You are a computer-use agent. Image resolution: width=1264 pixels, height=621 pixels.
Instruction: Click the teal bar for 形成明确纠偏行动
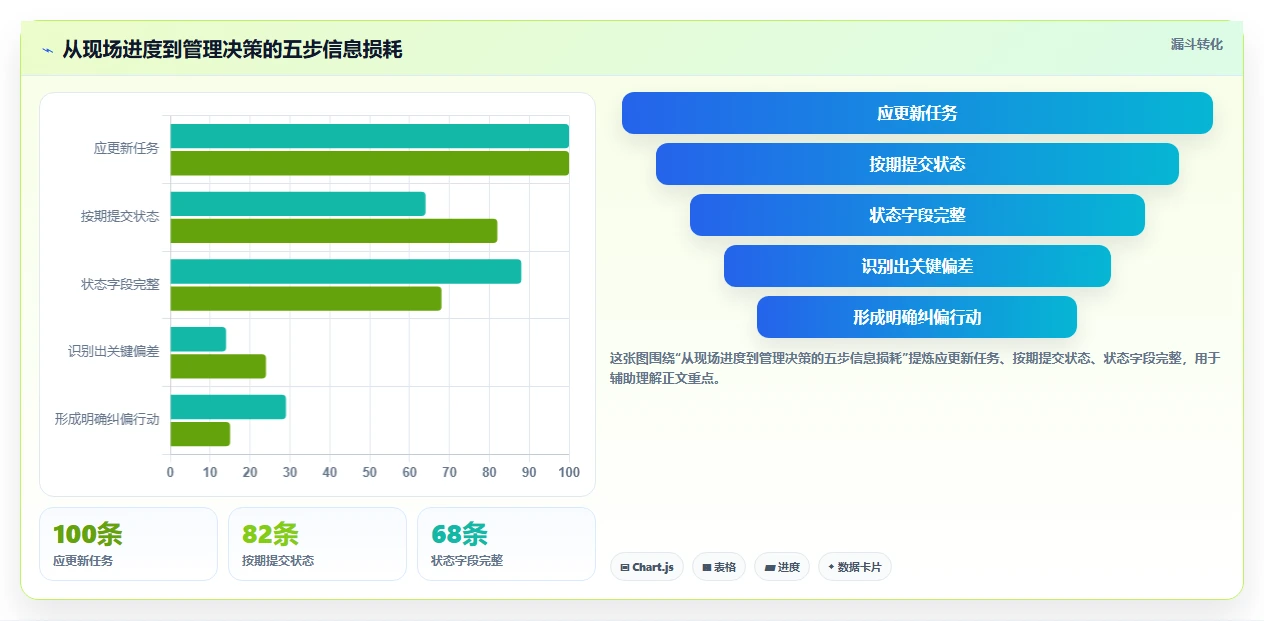pos(228,407)
